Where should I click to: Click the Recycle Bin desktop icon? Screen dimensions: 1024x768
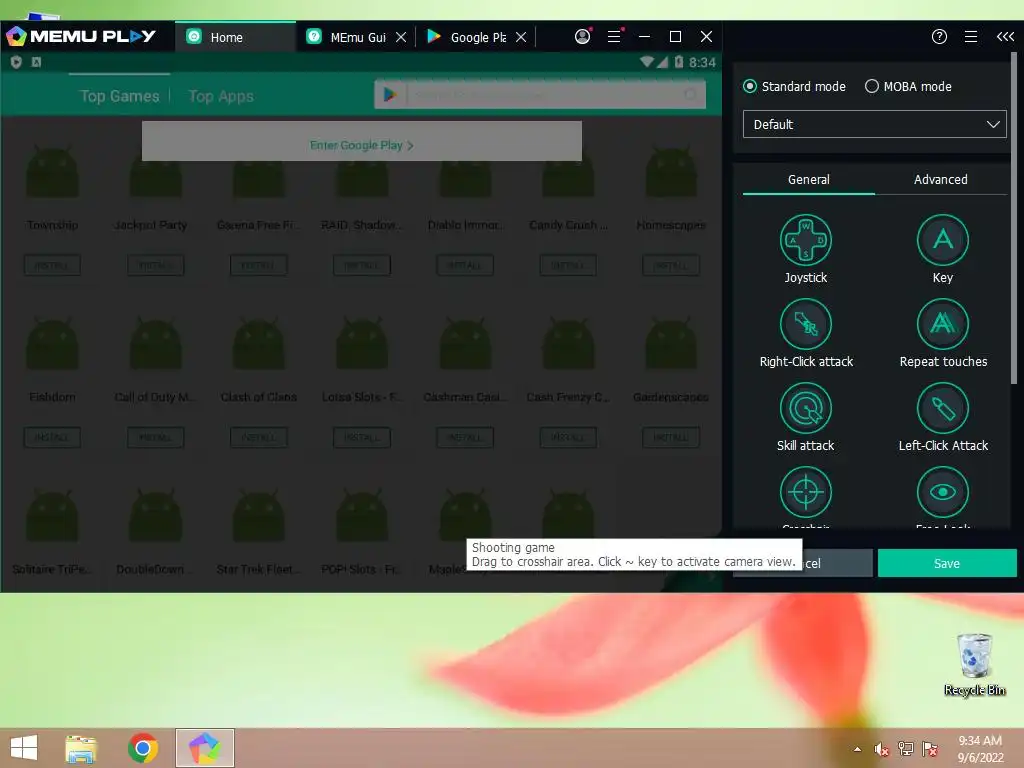(x=974, y=664)
